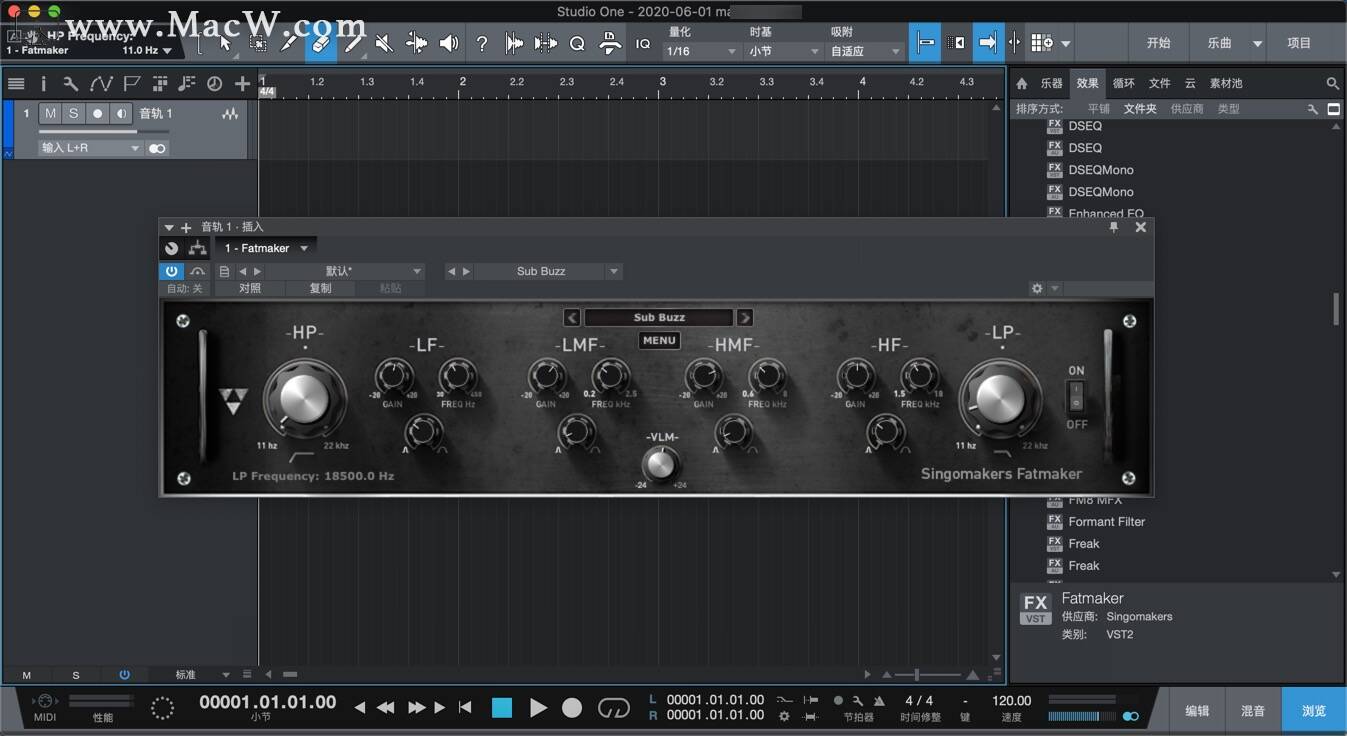
Task: Open the inspector (i) icon
Action: pyautogui.click(x=43, y=84)
